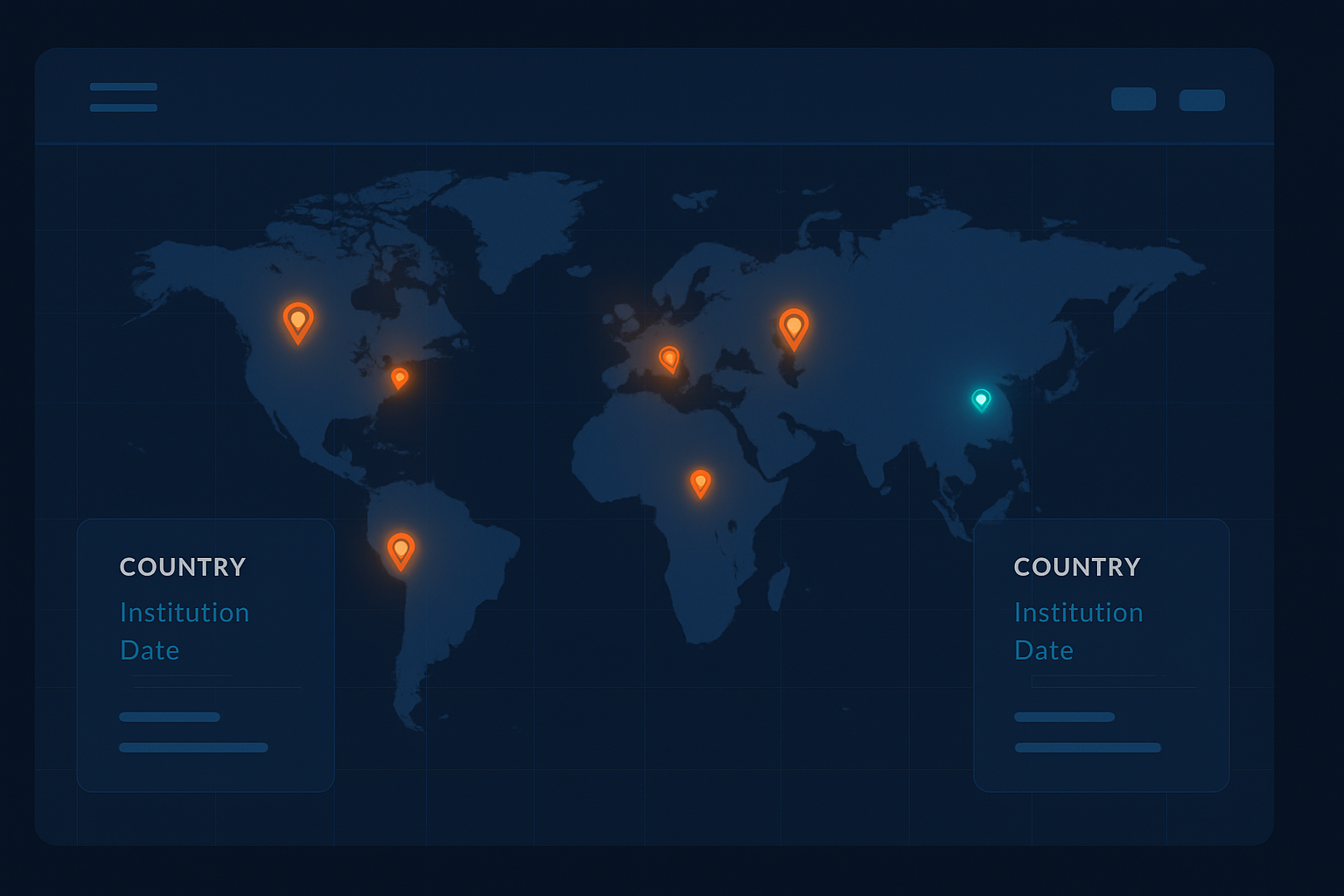Click the Date field in the right card
The image size is (1344, 896).
[1043, 650]
